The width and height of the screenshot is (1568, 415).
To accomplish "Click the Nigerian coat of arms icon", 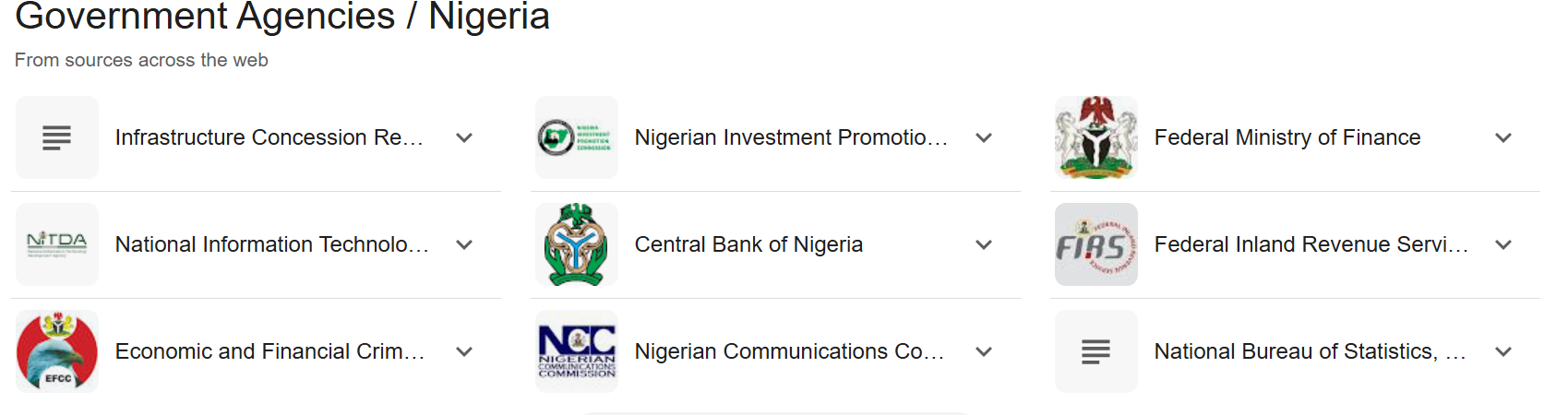I will 1096,137.
